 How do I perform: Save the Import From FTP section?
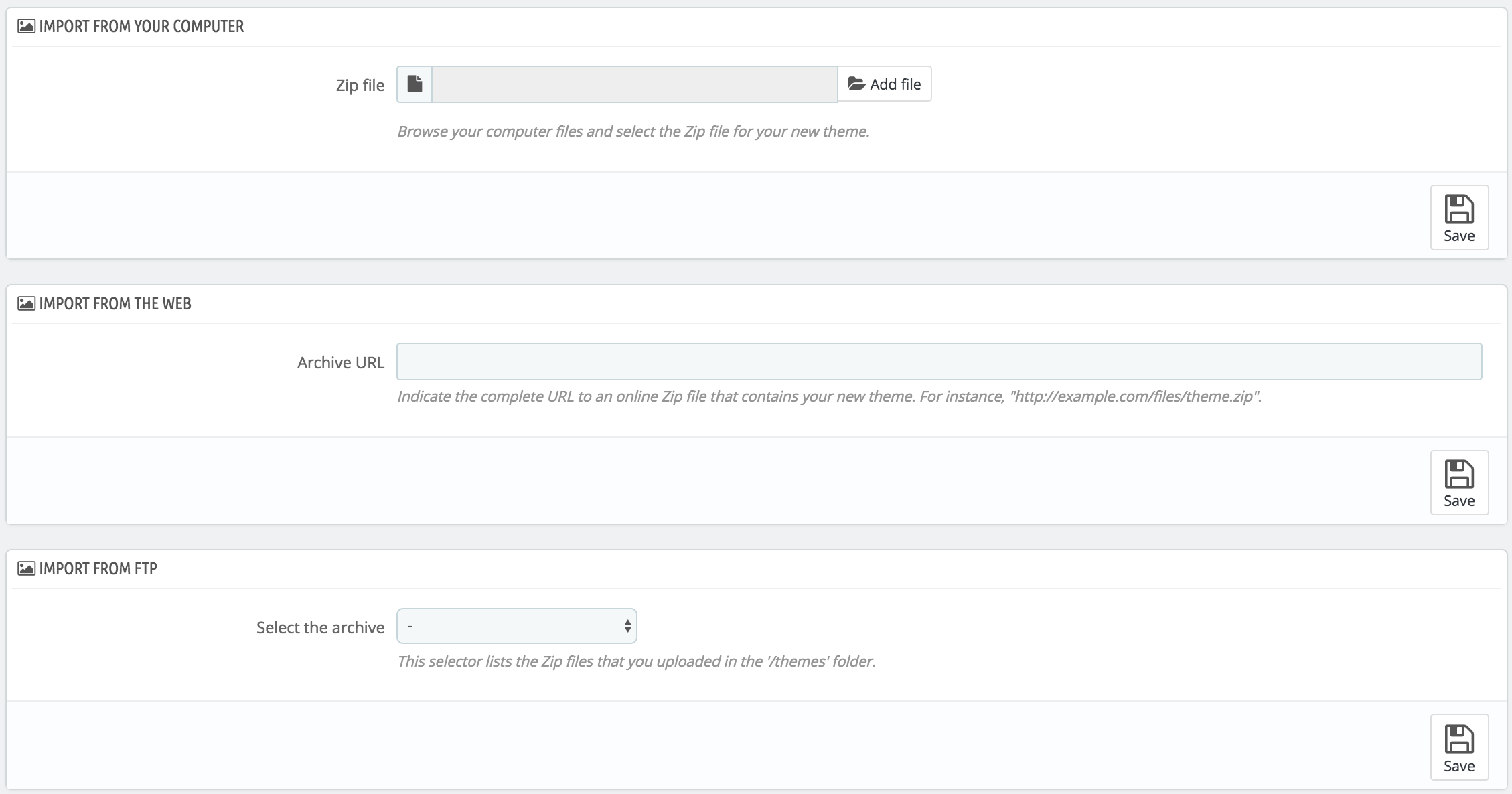click(1459, 747)
